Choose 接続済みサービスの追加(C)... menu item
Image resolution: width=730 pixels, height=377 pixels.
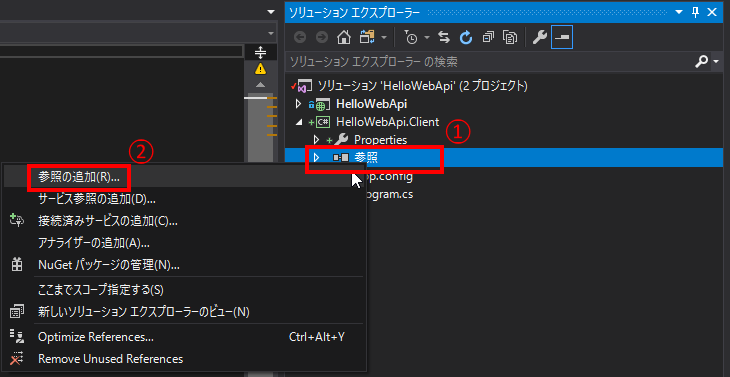tap(183, 221)
